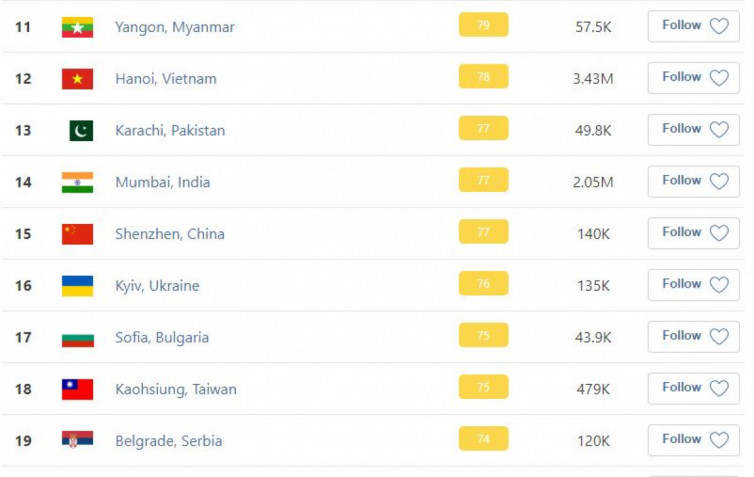Viewport: 754px width, 477px height.
Task: Click the China flag icon
Action: (x=77, y=234)
